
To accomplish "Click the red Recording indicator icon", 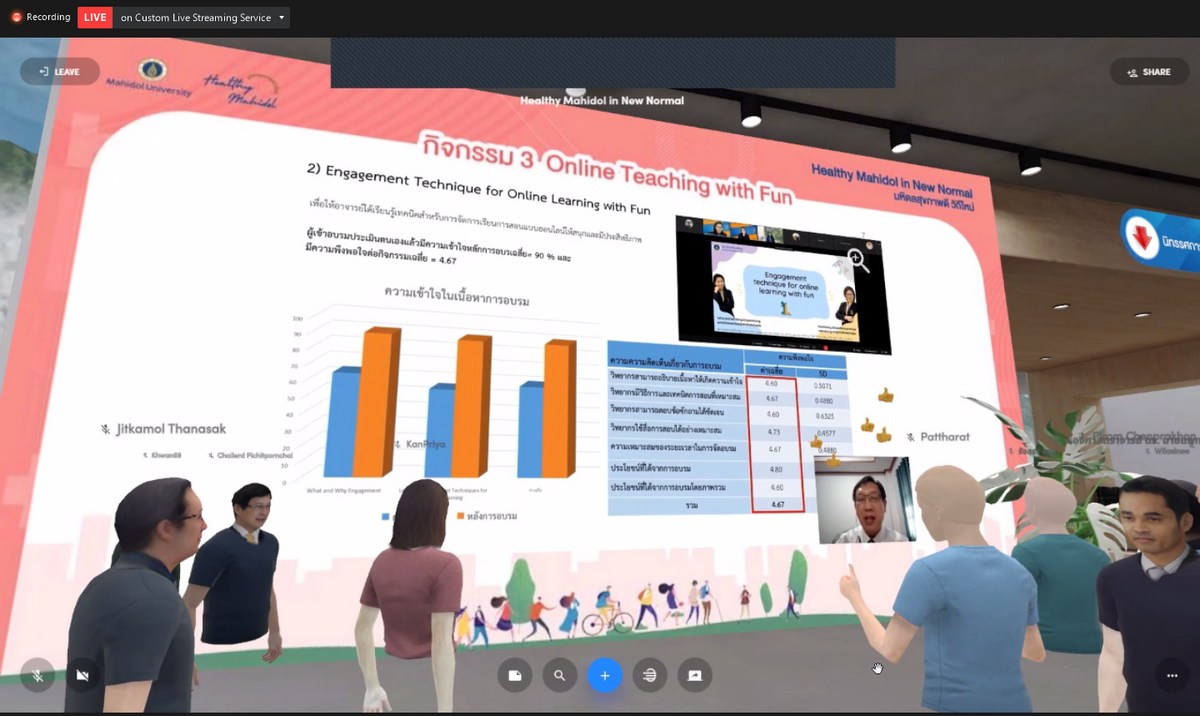I will coord(16,18).
